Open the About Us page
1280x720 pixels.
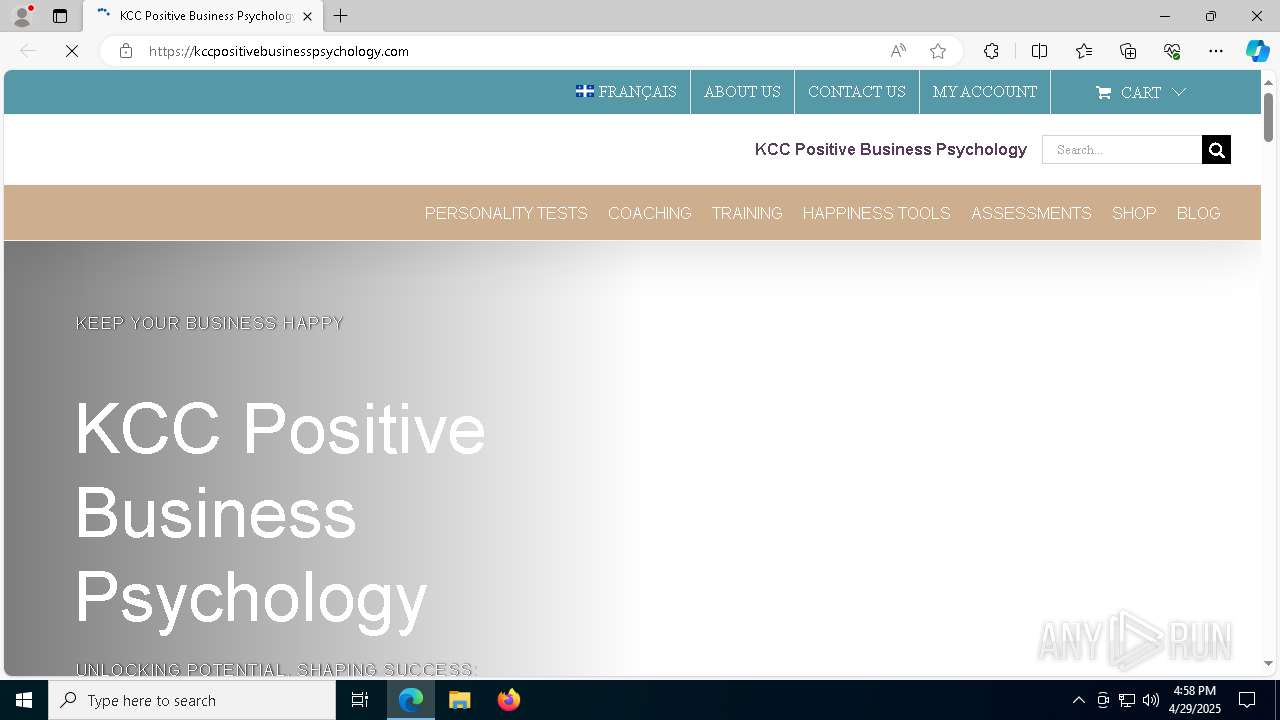point(742,92)
